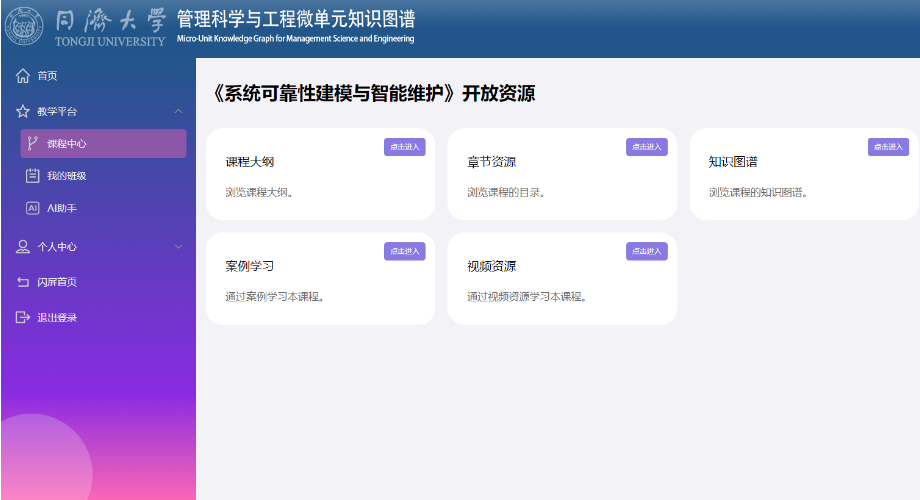Expand the 个人中心 section chevron
Image resolution: width=920 pixels, height=500 pixels.
178,246
